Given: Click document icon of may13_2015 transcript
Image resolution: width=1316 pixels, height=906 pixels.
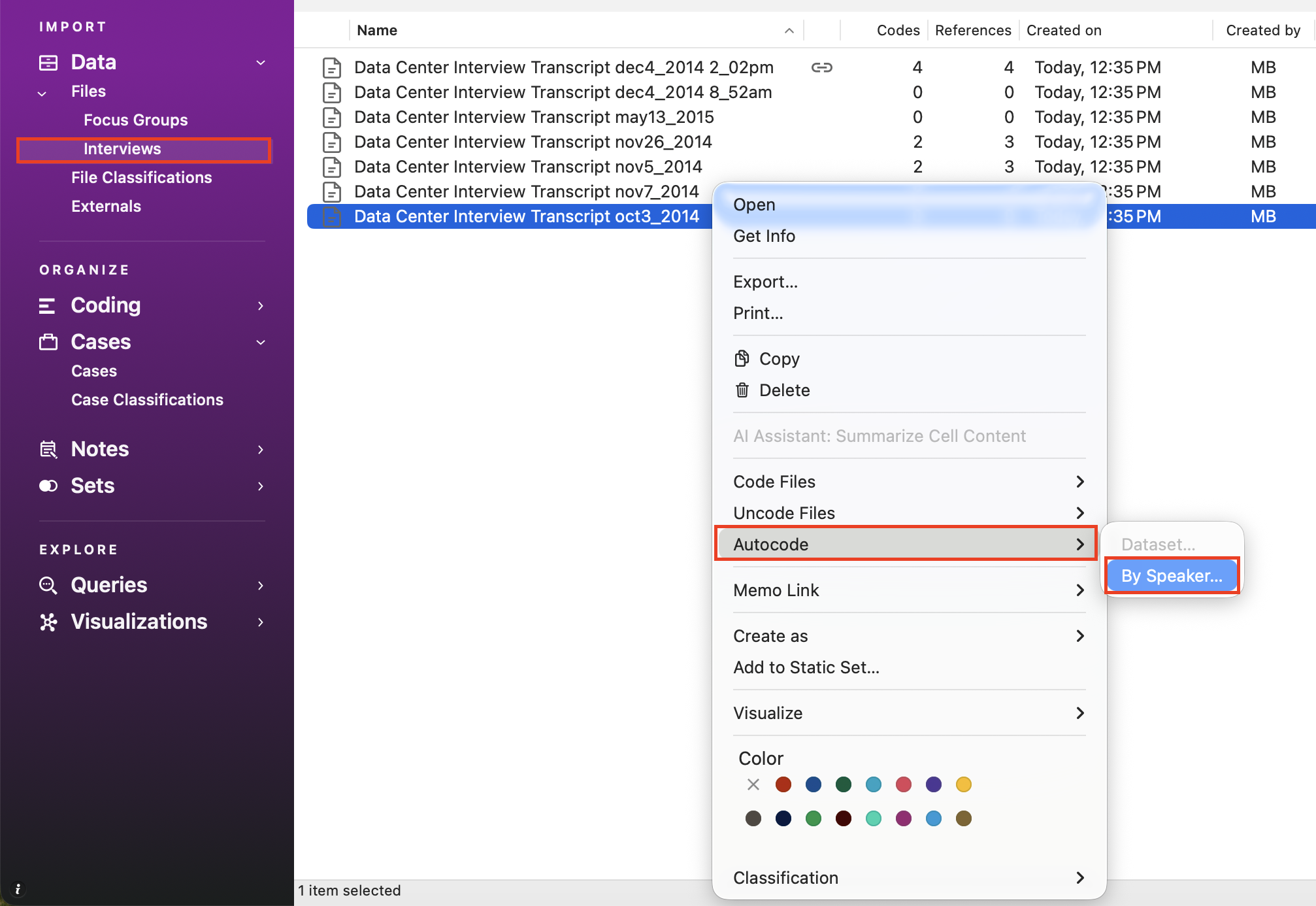Looking at the screenshot, I should coord(332,117).
